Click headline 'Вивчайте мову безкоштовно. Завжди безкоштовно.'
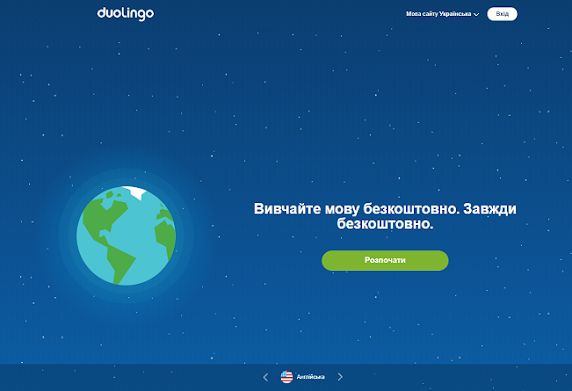The image size is (572, 391). (385, 216)
